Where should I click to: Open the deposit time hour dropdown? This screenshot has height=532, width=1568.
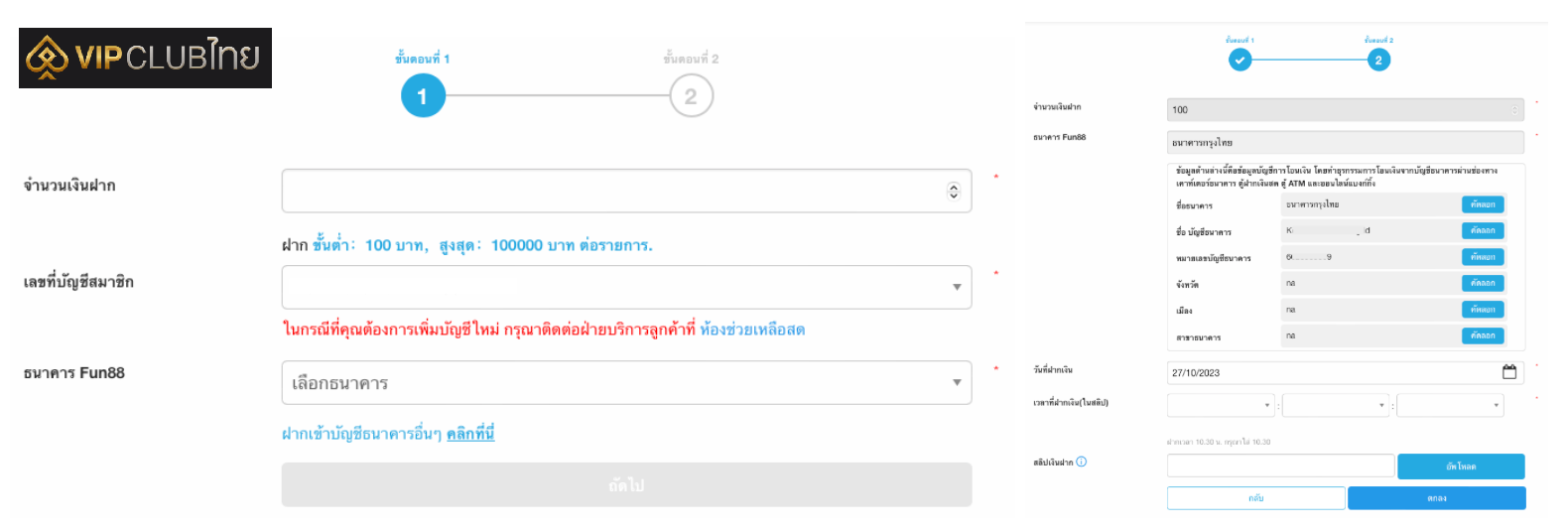(1221, 405)
